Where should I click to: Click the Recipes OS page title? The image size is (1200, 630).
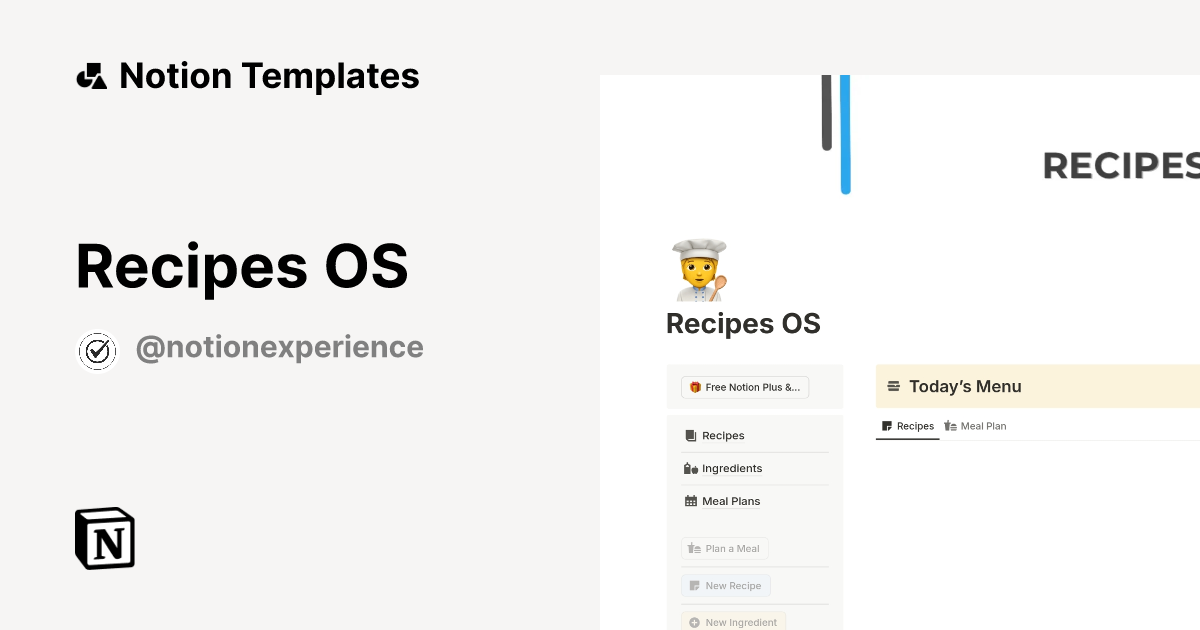coord(743,323)
